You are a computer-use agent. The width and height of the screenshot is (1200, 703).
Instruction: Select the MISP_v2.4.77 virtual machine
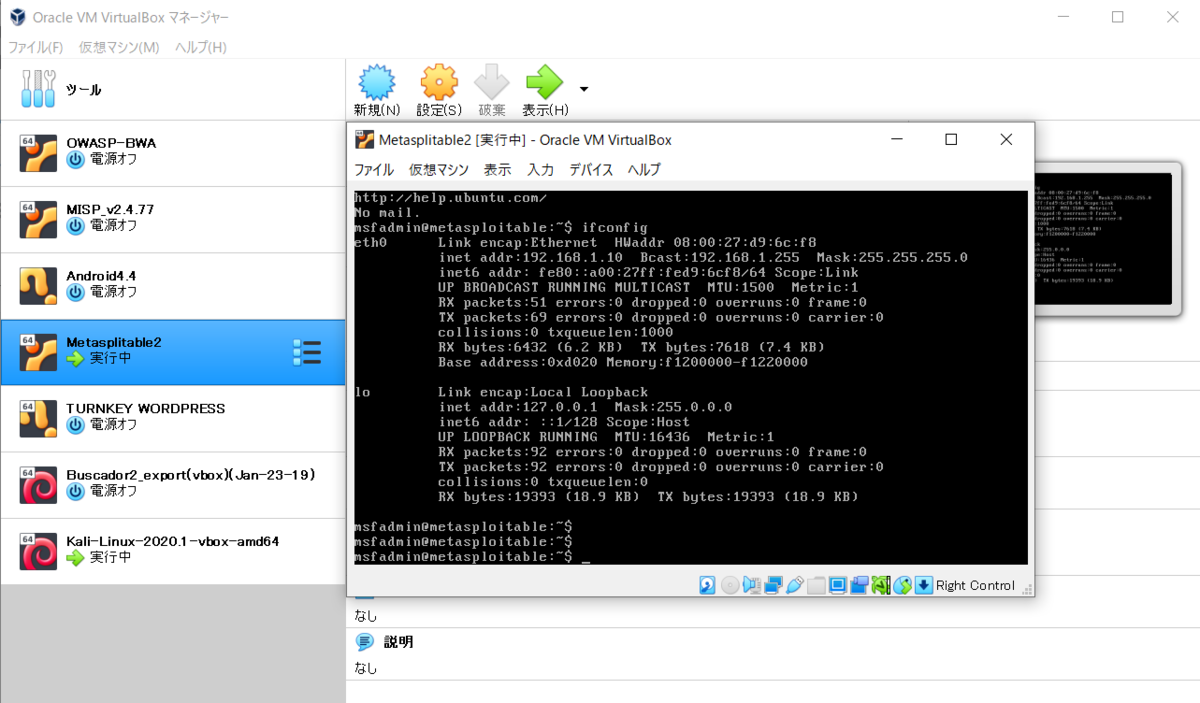(172, 219)
